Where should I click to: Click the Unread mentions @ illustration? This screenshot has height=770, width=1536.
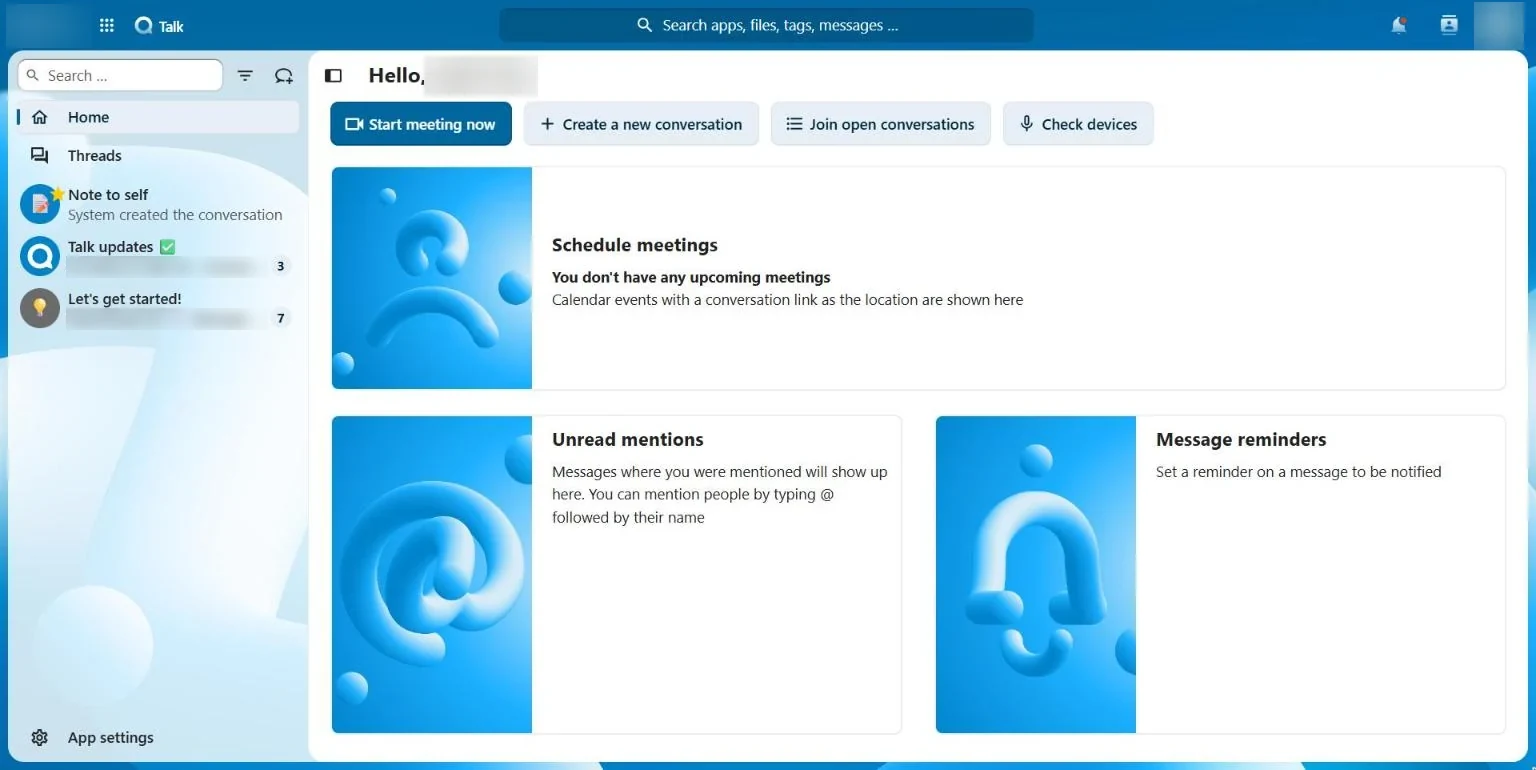(432, 575)
